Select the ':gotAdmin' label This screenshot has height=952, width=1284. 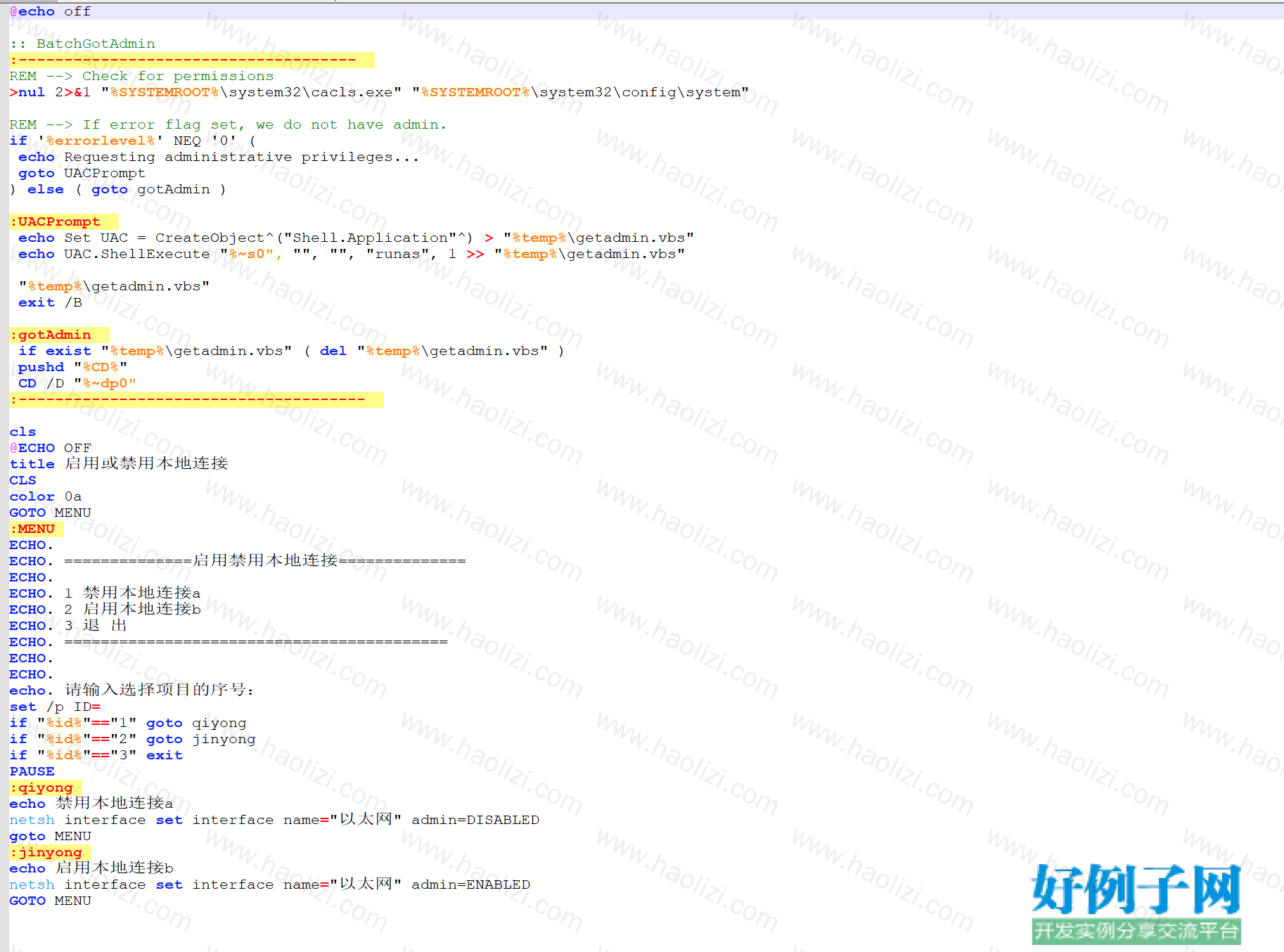pyautogui.click(x=50, y=335)
